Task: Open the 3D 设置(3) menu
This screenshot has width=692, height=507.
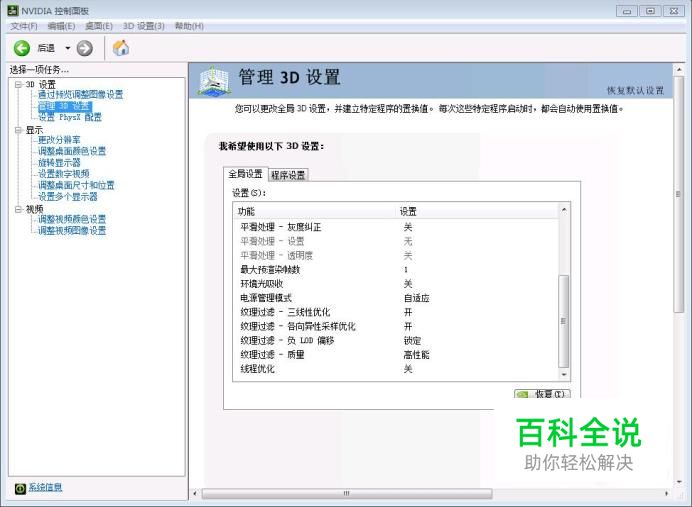Action: tap(143, 26)
